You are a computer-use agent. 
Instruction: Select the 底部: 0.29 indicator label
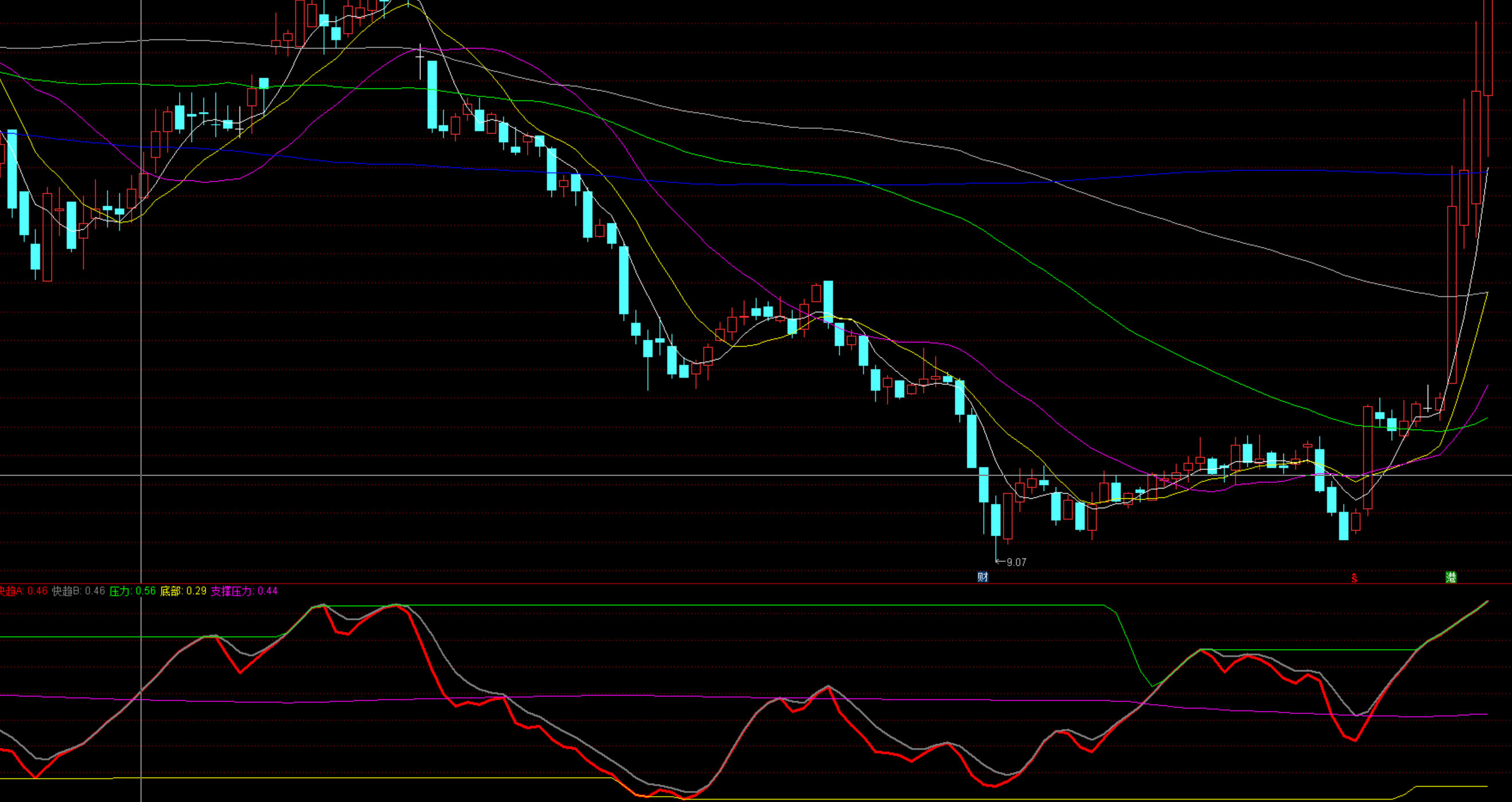(x=183, y=591)
